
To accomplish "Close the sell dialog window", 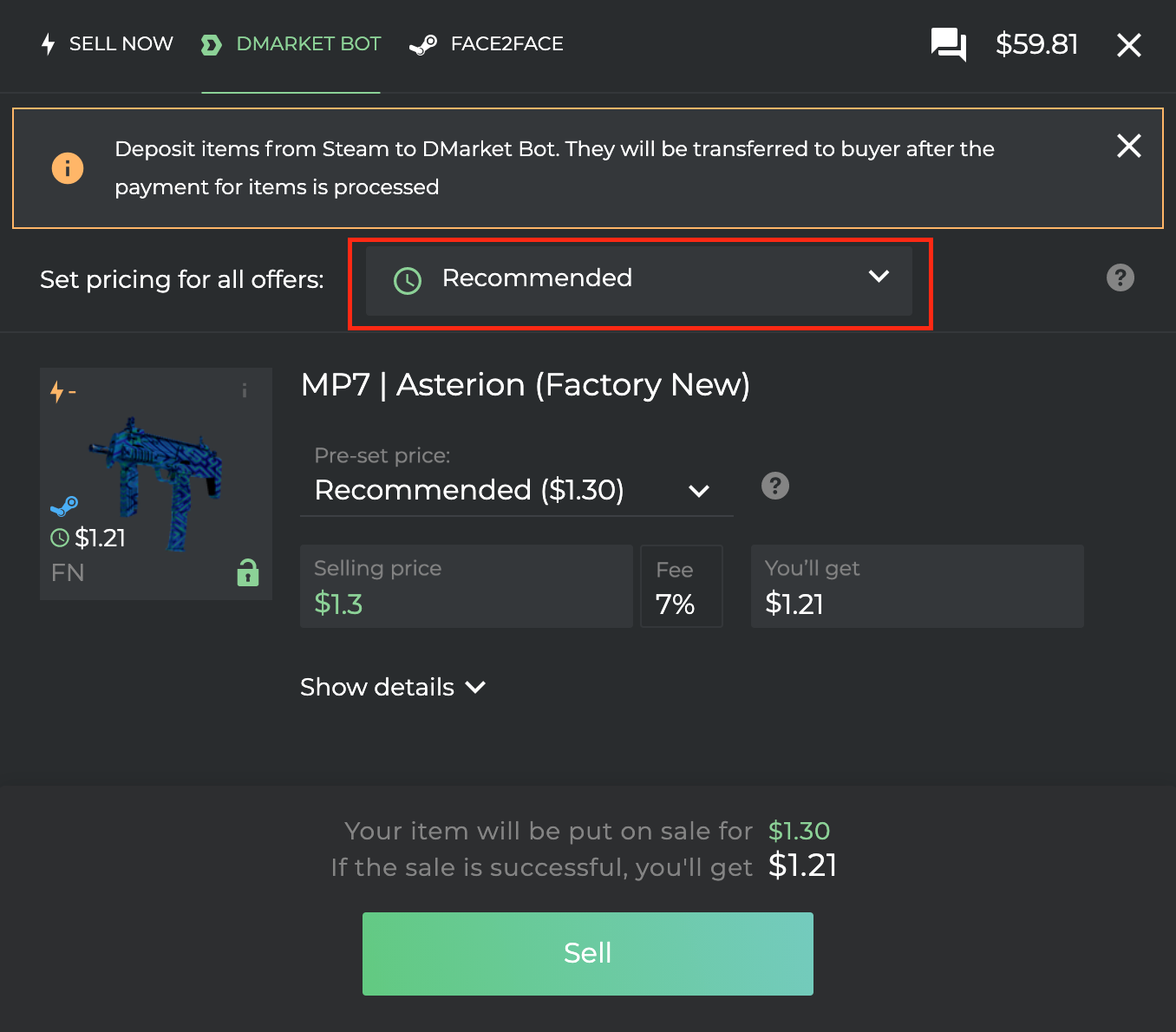I will coord(1128,45).
